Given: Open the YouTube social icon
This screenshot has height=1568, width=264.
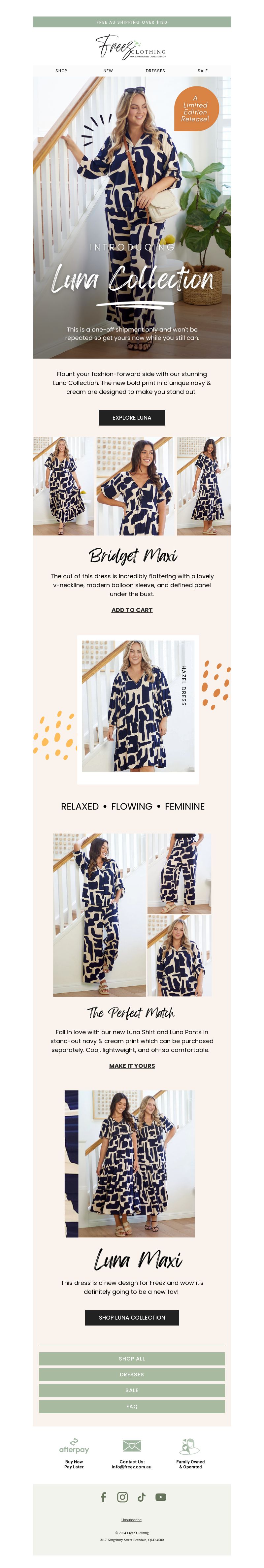Looking at the screenshot, I should tap(161, 1497).
